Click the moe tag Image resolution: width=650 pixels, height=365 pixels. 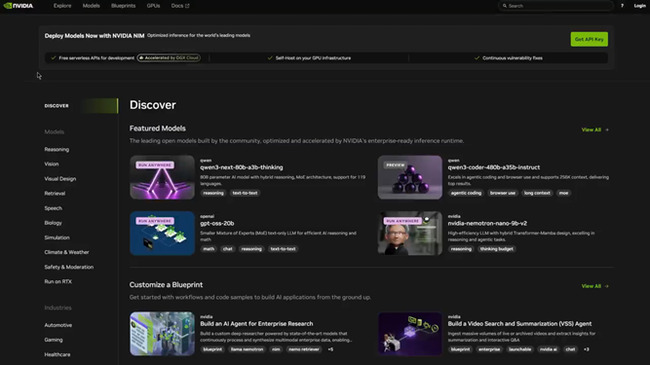pos(563,193)
